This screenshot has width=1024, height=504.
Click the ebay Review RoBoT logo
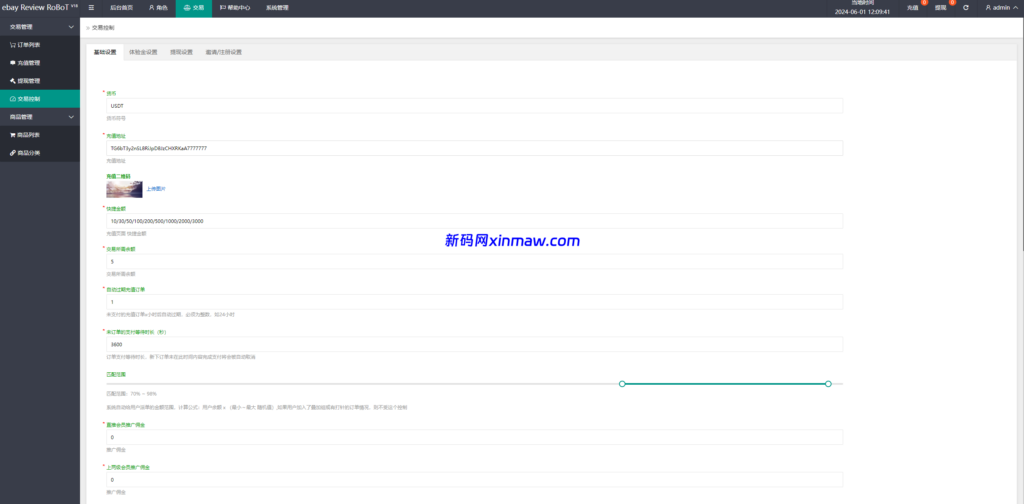click(x=40, y=8)
